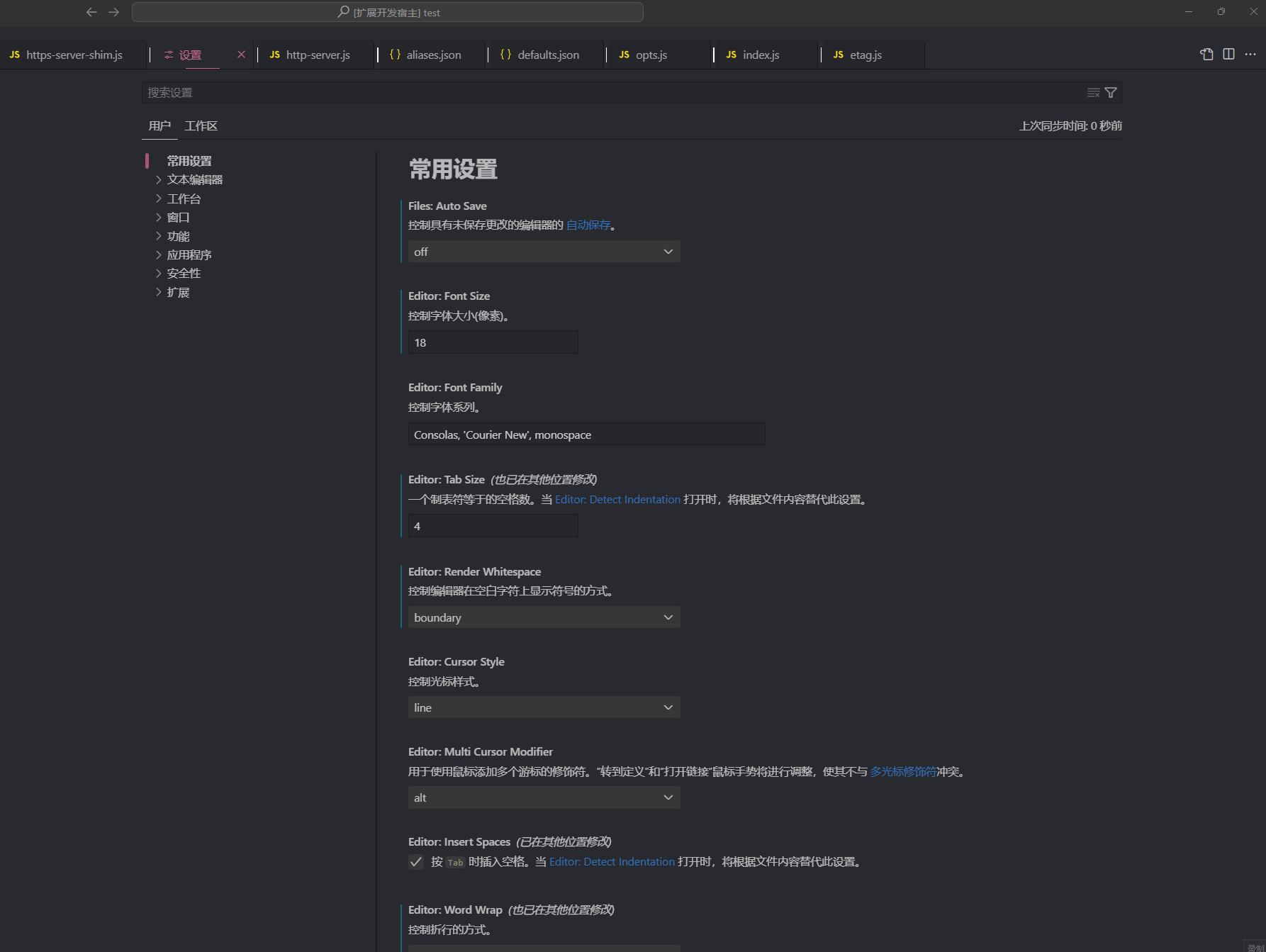Screen dimensions: 1266x952
Task: Click the Editor: Font Family setting title
Action: (x=455, y=388)
